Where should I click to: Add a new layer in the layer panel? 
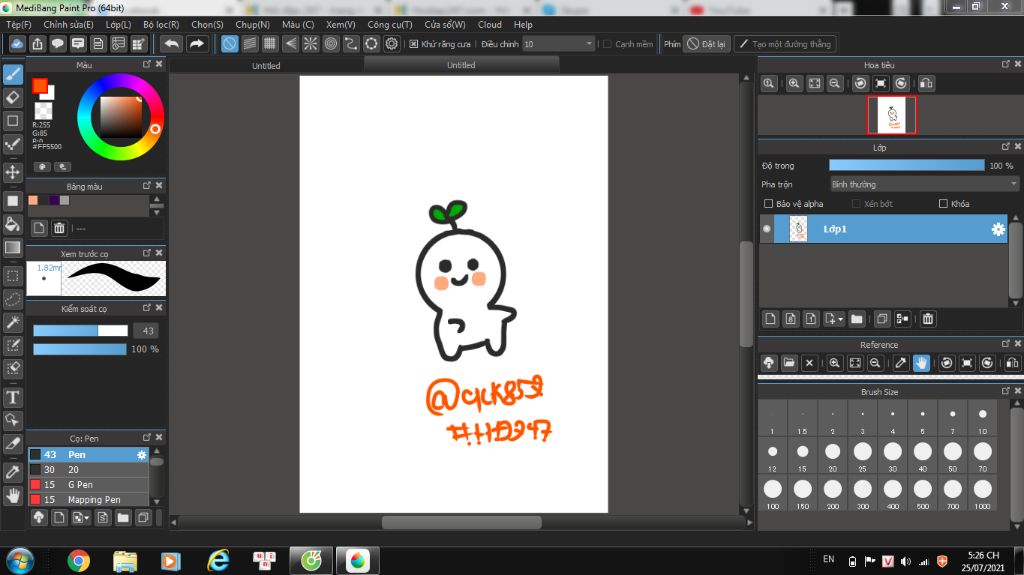(x=771, y=319)
